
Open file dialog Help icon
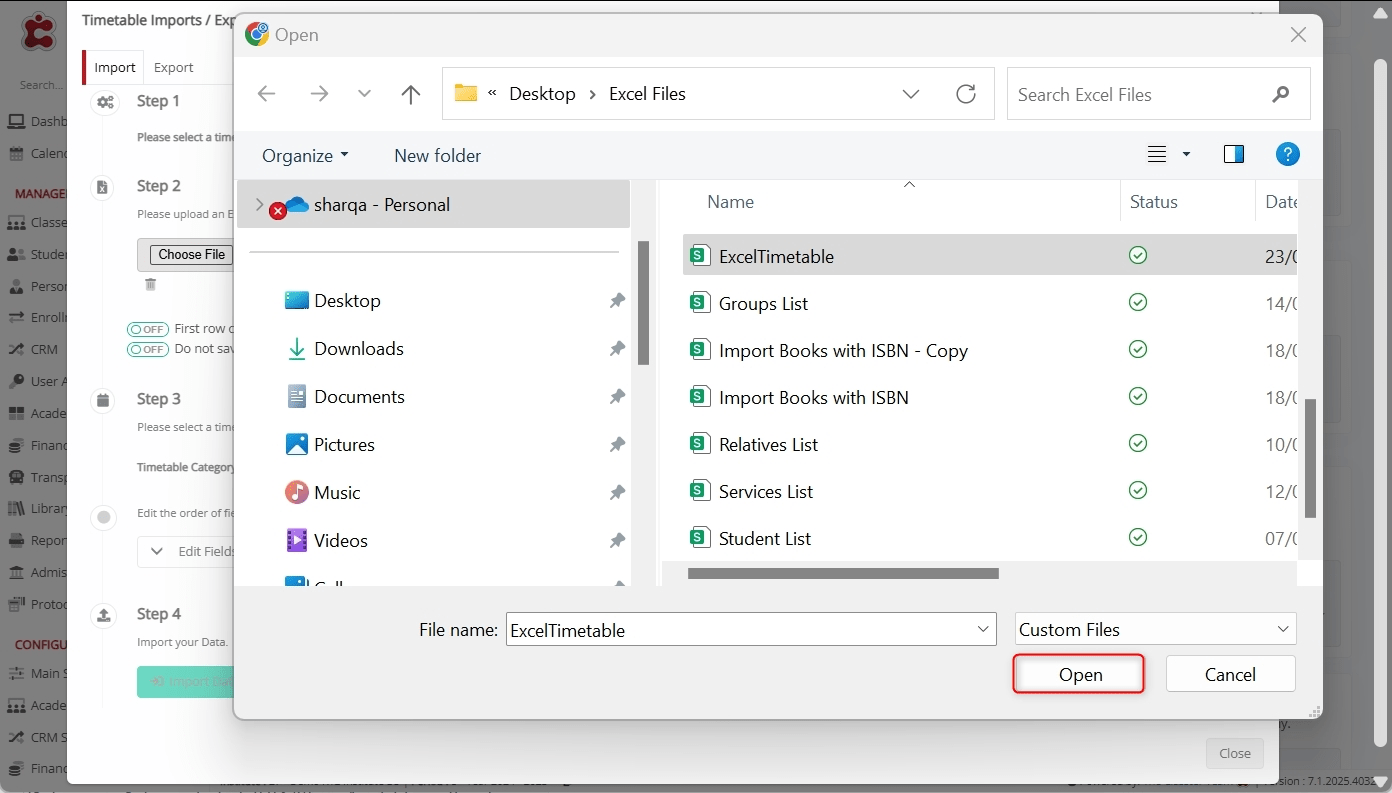(1287, 154)
